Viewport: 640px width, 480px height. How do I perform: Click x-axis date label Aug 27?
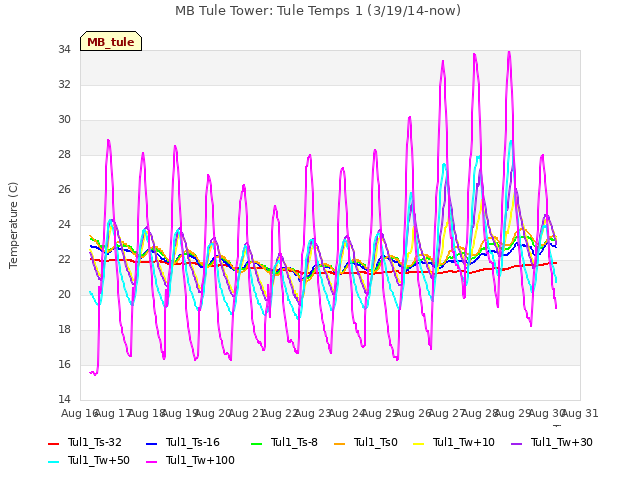[447, 414]
